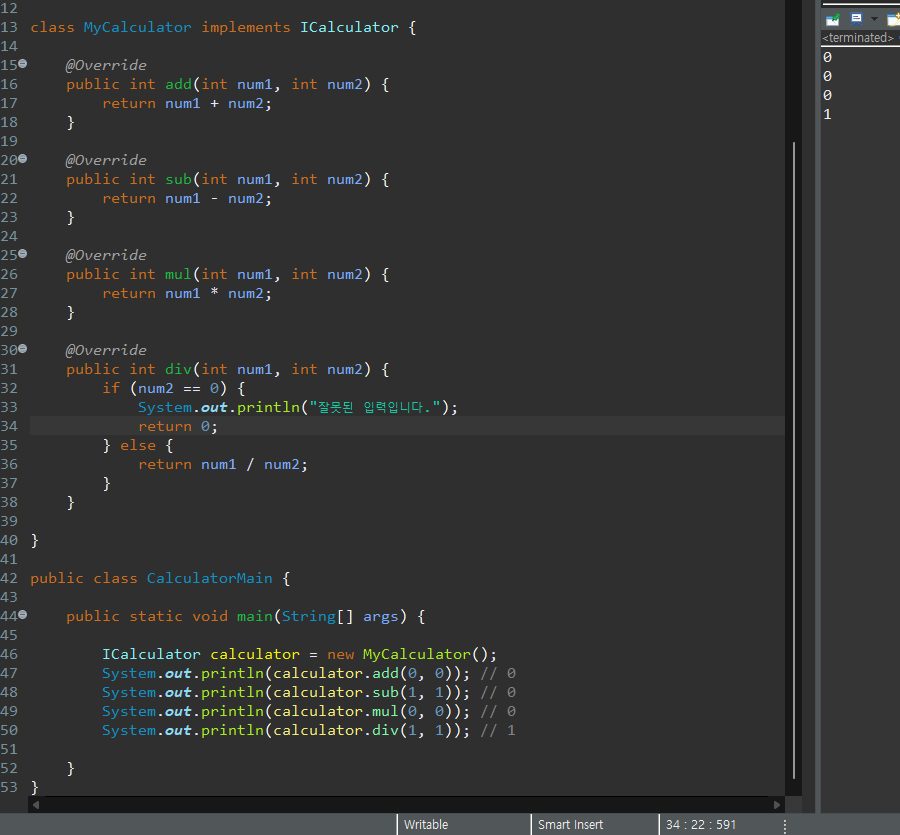Image resolution: width=900 pixels, height=835 pixels.
Task: Click the Display Selected Console monitor icon
Action: (x=856, y=19)
